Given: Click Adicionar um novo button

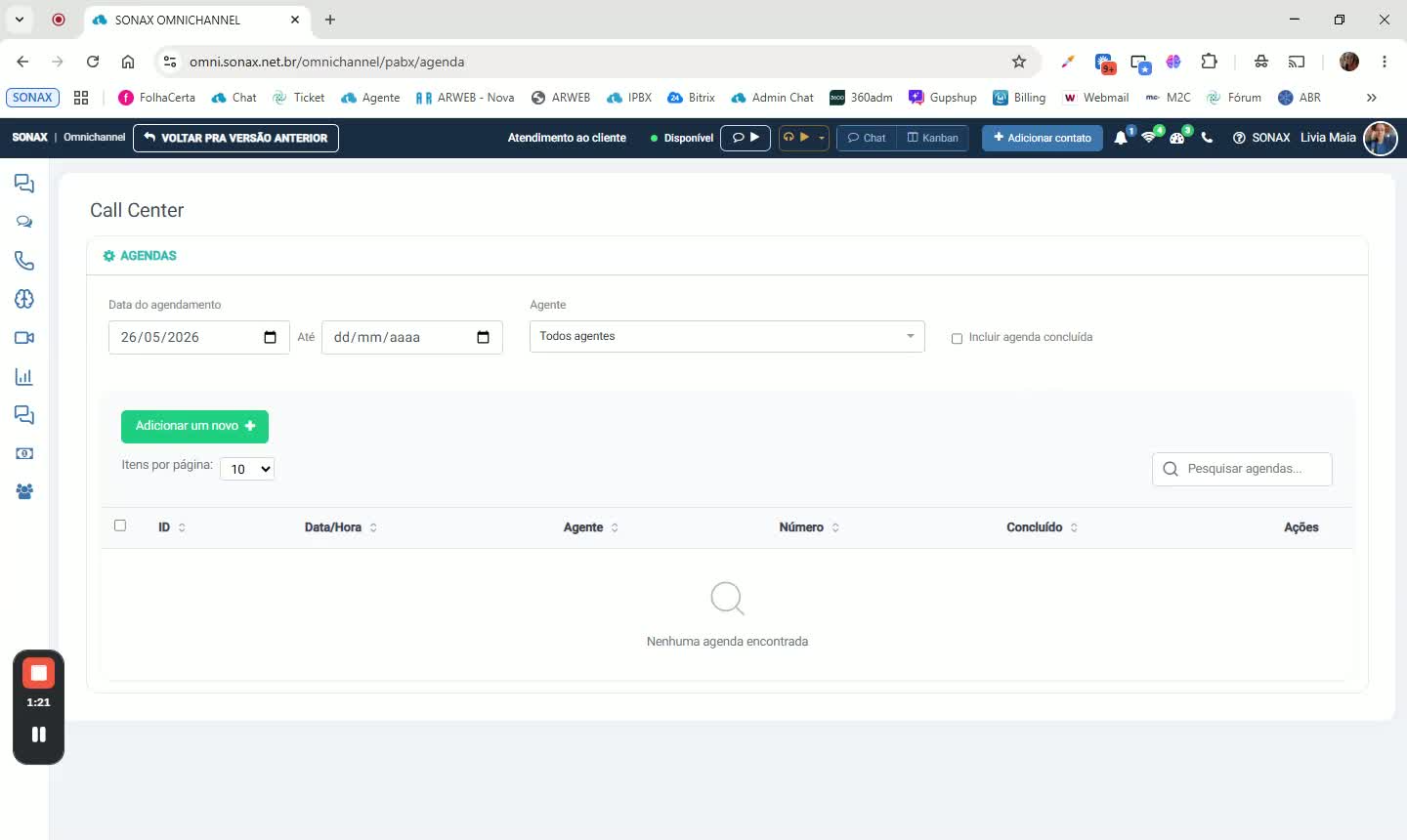Looking at the screenshot, I should (x=194, y=426).
